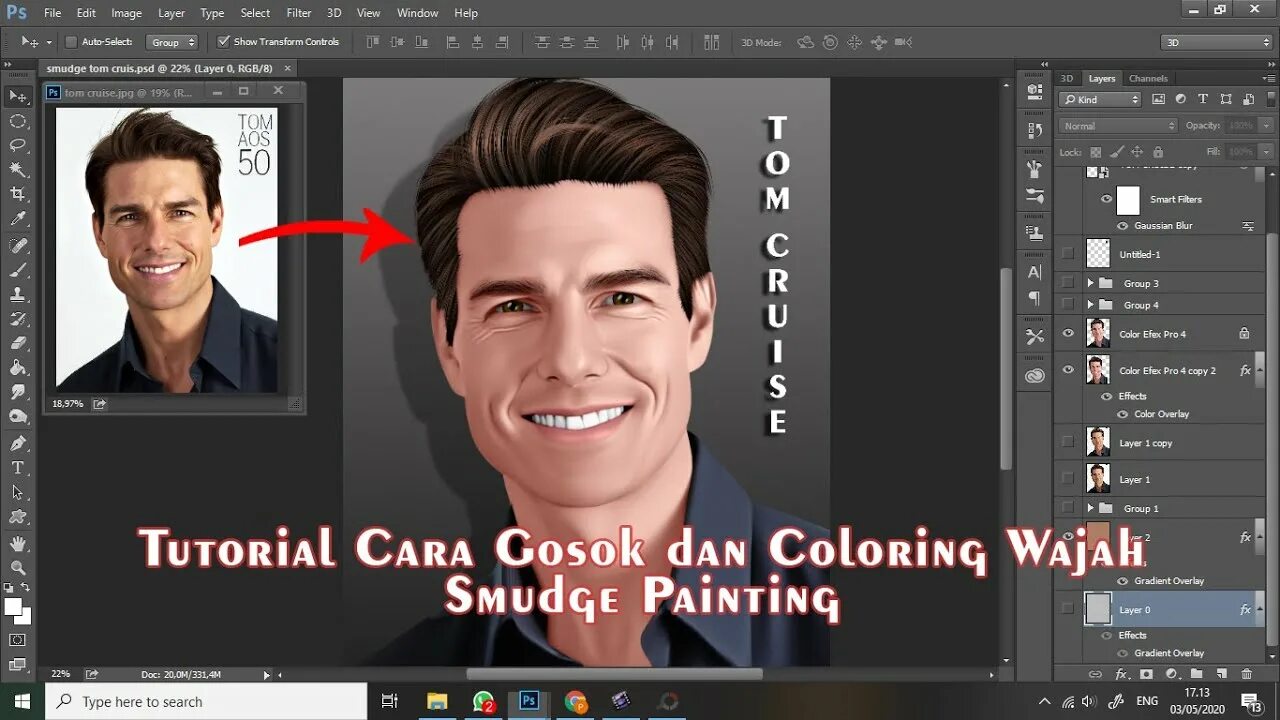This screenshot has width=1280, height=720.
Task: Show the Layer 0 layer visibility
Action: coord(1068,609)
